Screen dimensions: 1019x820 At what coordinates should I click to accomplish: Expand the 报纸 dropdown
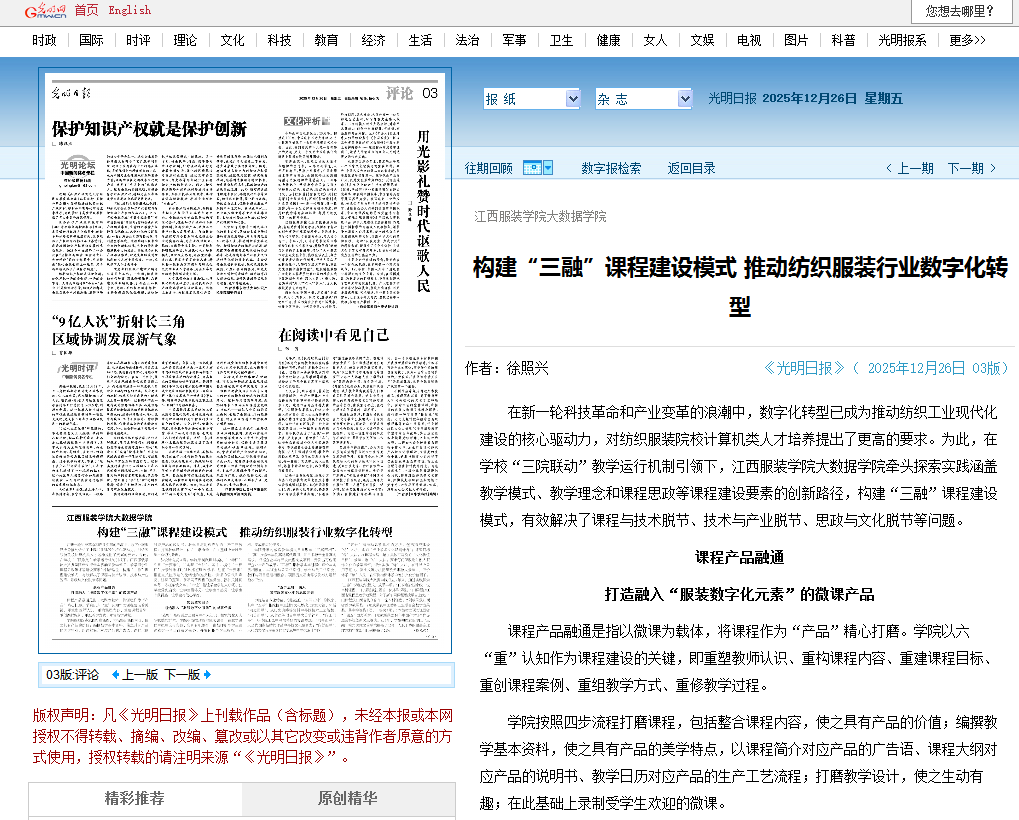pos(531,99)
